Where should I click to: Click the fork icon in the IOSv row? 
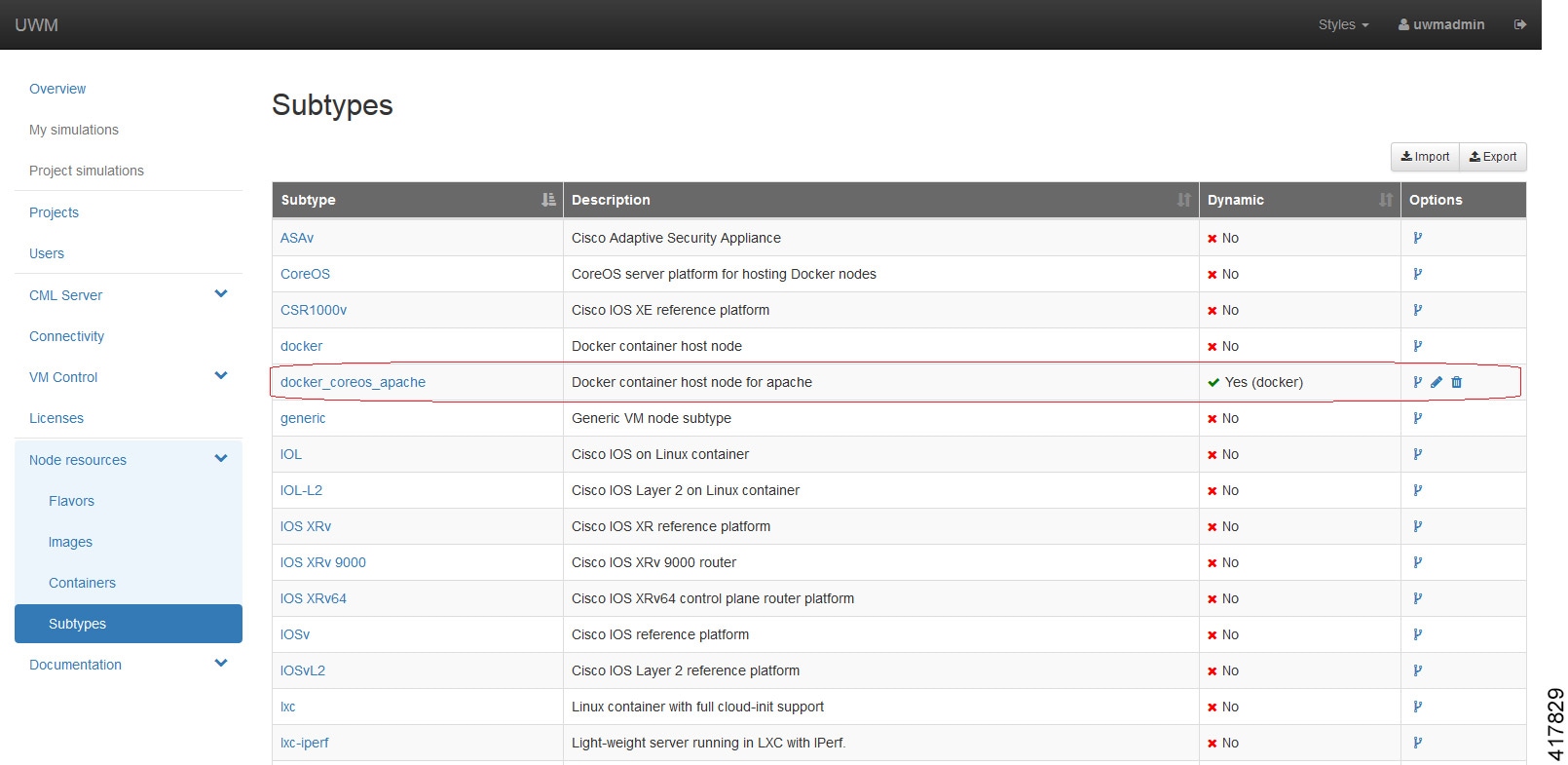tap(1417, 634)
